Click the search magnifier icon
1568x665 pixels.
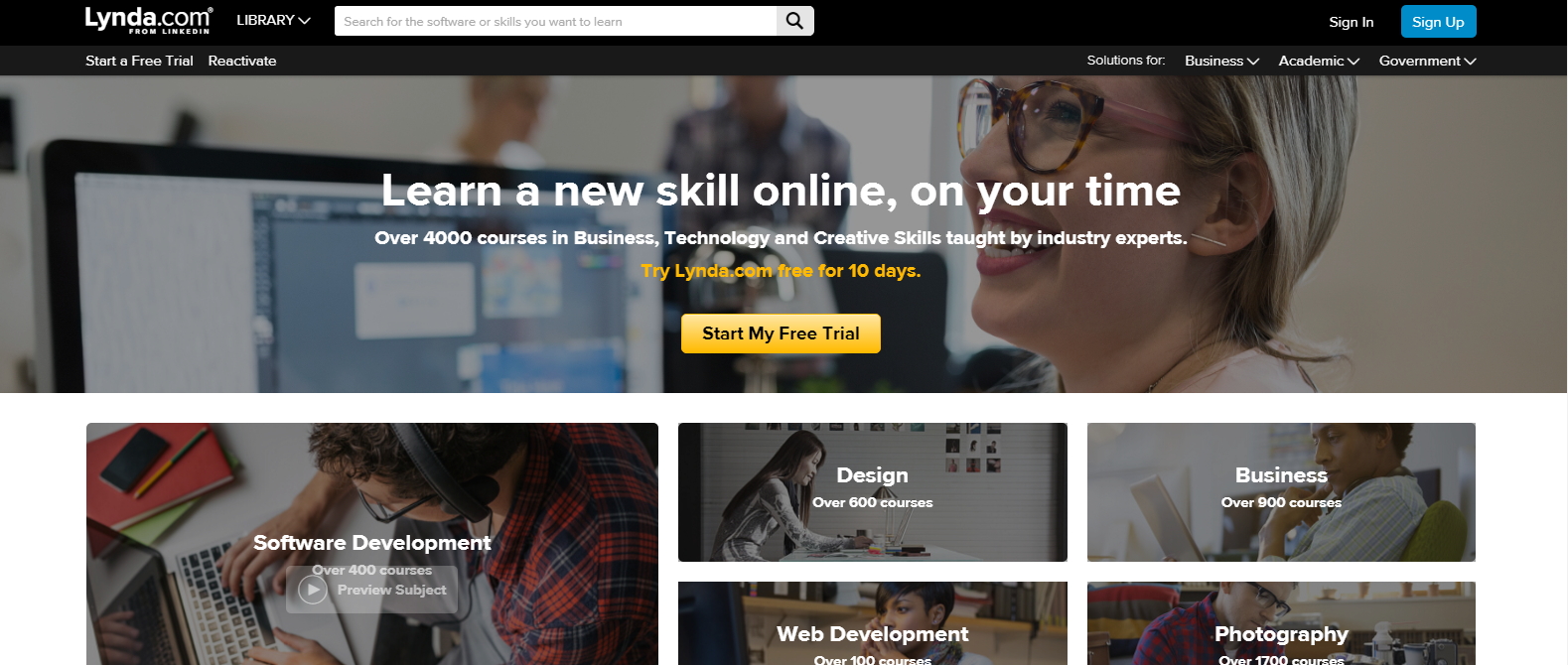[794, 21]
